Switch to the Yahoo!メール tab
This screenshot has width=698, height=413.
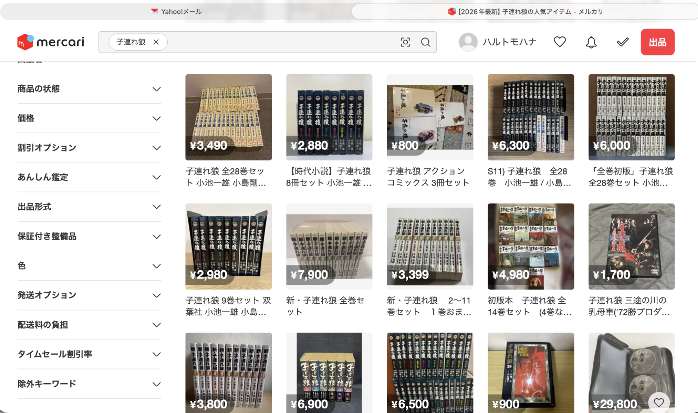pyautogui.click(x=176, y=12)
